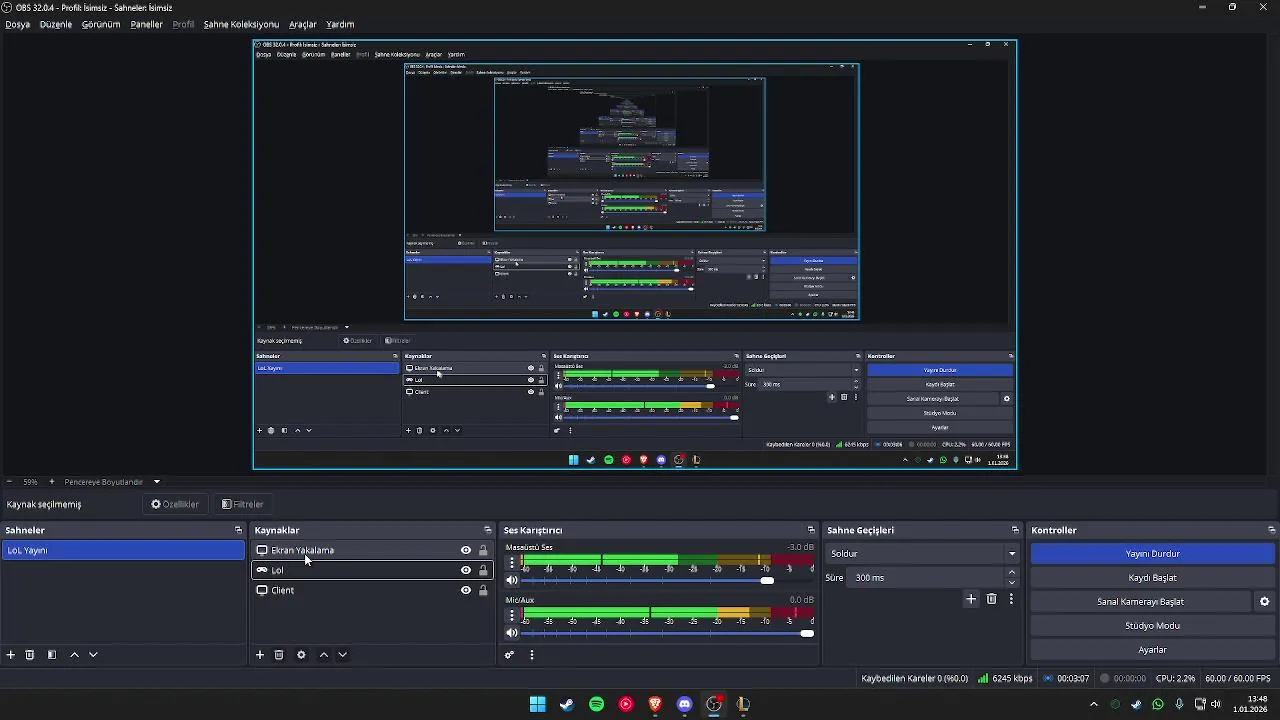The height and width of the screenshot is (720, 1280).
Task: Open Sahne Koleksiyonu menu
Action: coord(241,24)
